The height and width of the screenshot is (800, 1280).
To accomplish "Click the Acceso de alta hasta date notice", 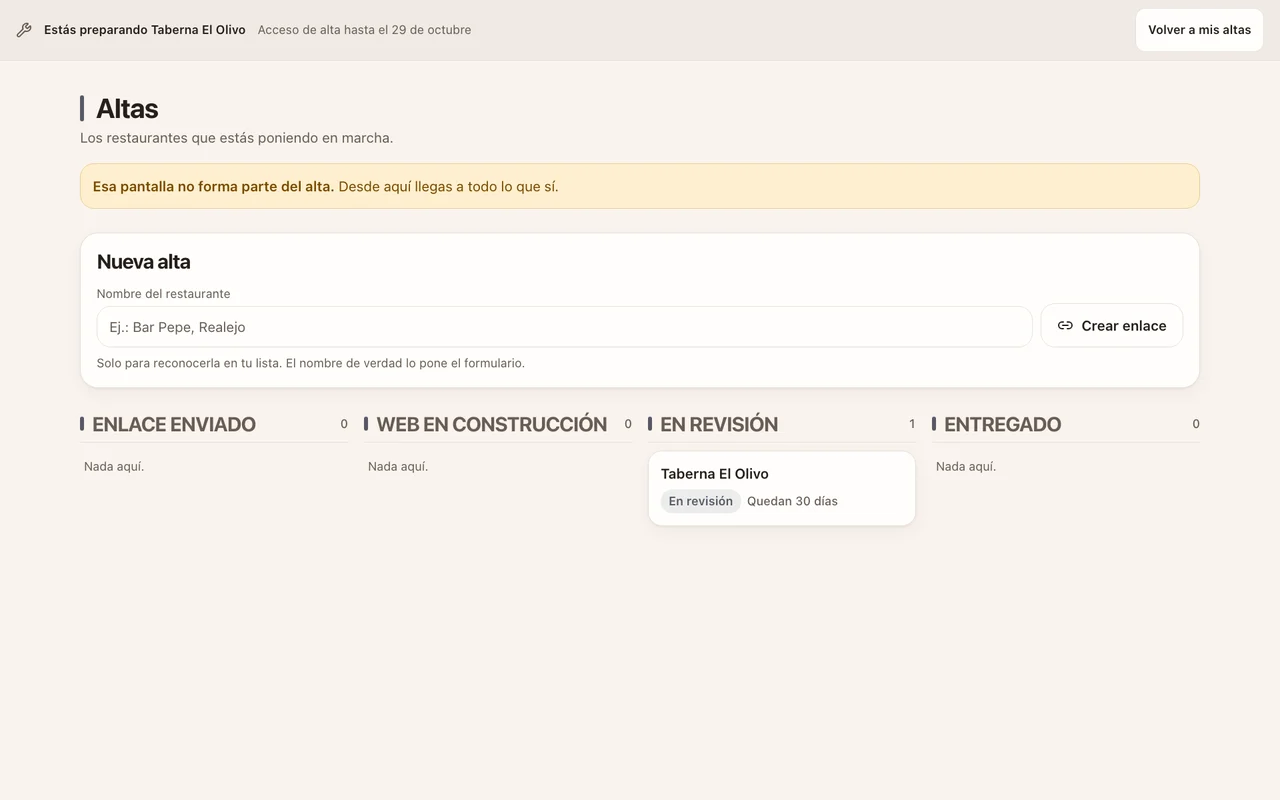I will click(x=364, y=30).
